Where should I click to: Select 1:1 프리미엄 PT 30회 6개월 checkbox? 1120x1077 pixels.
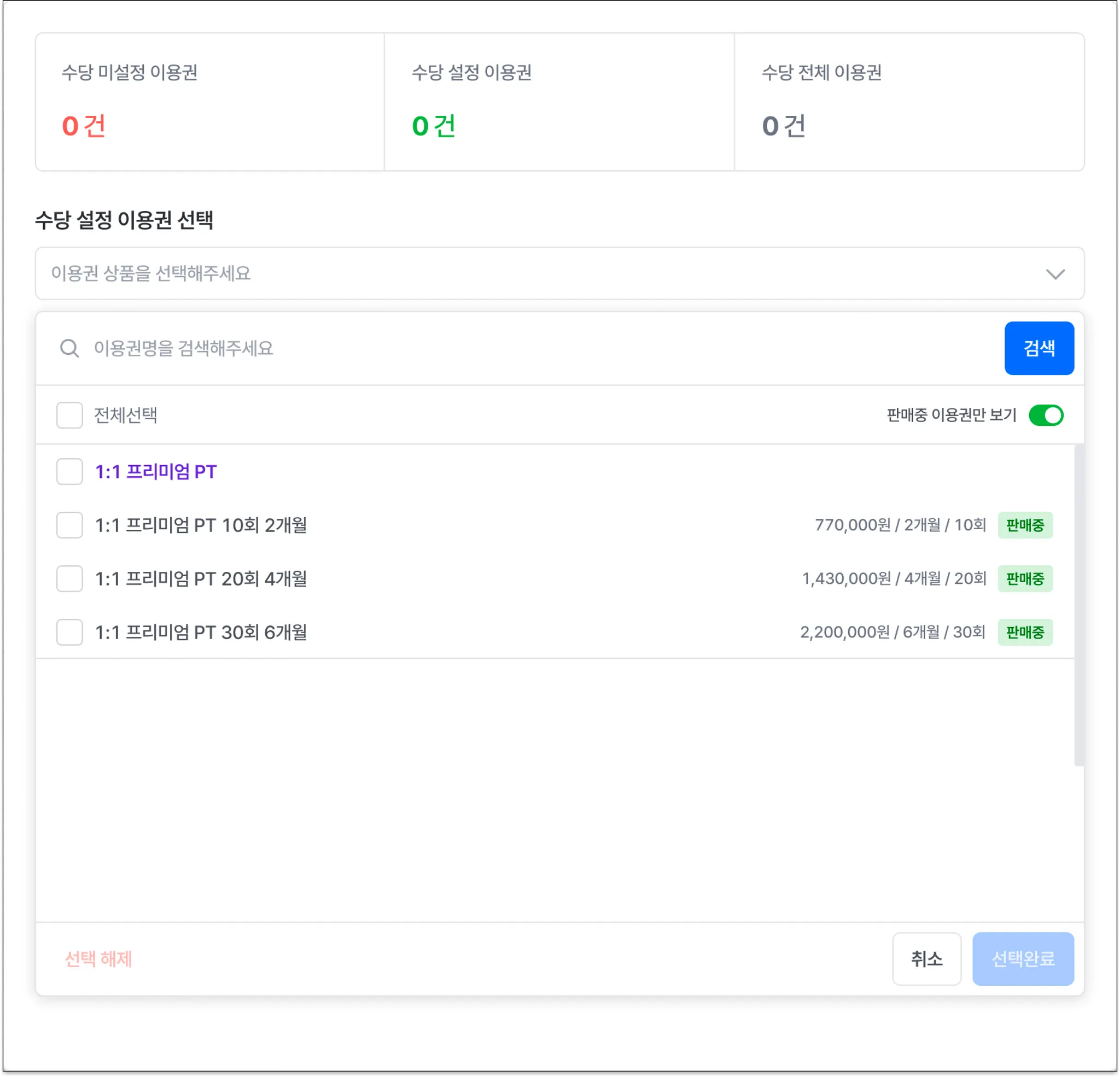coord(69,632)
